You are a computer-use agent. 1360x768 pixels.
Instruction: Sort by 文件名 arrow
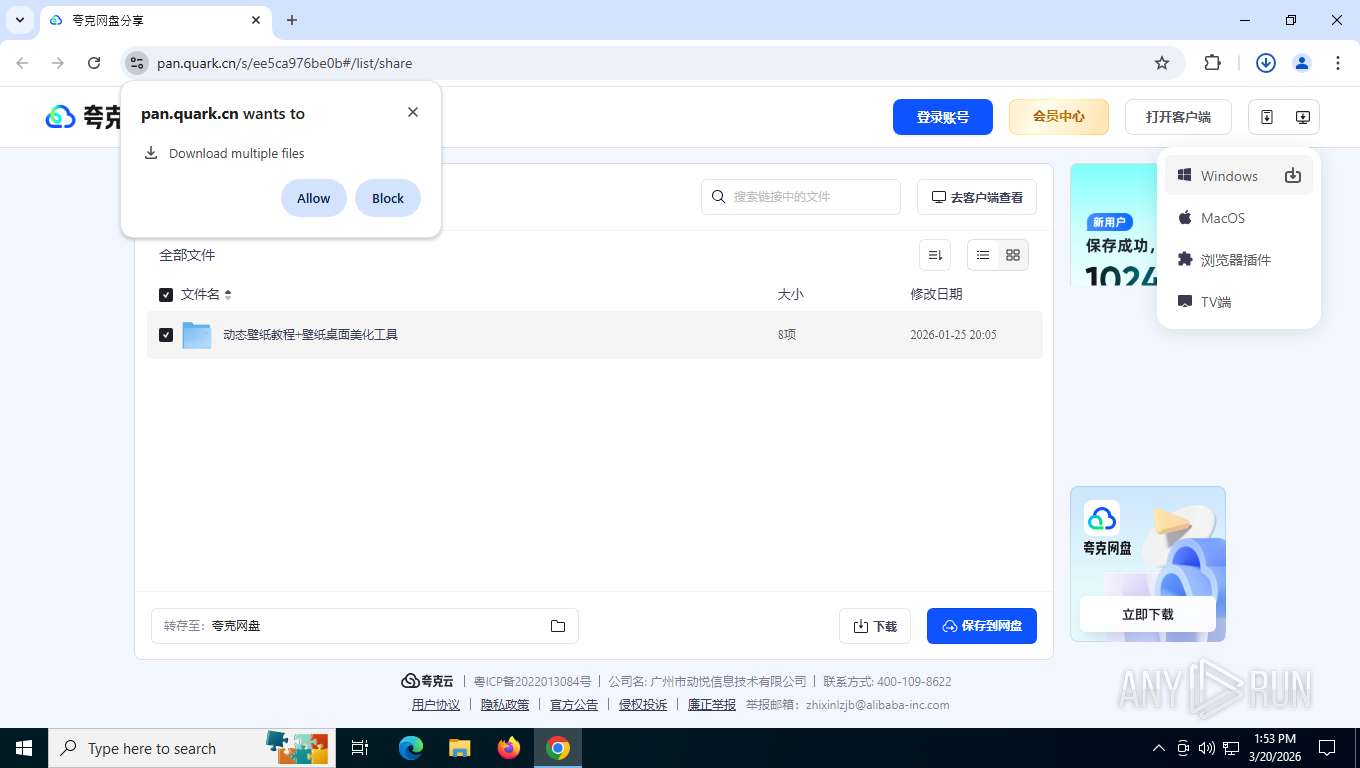tap(228, 295)
